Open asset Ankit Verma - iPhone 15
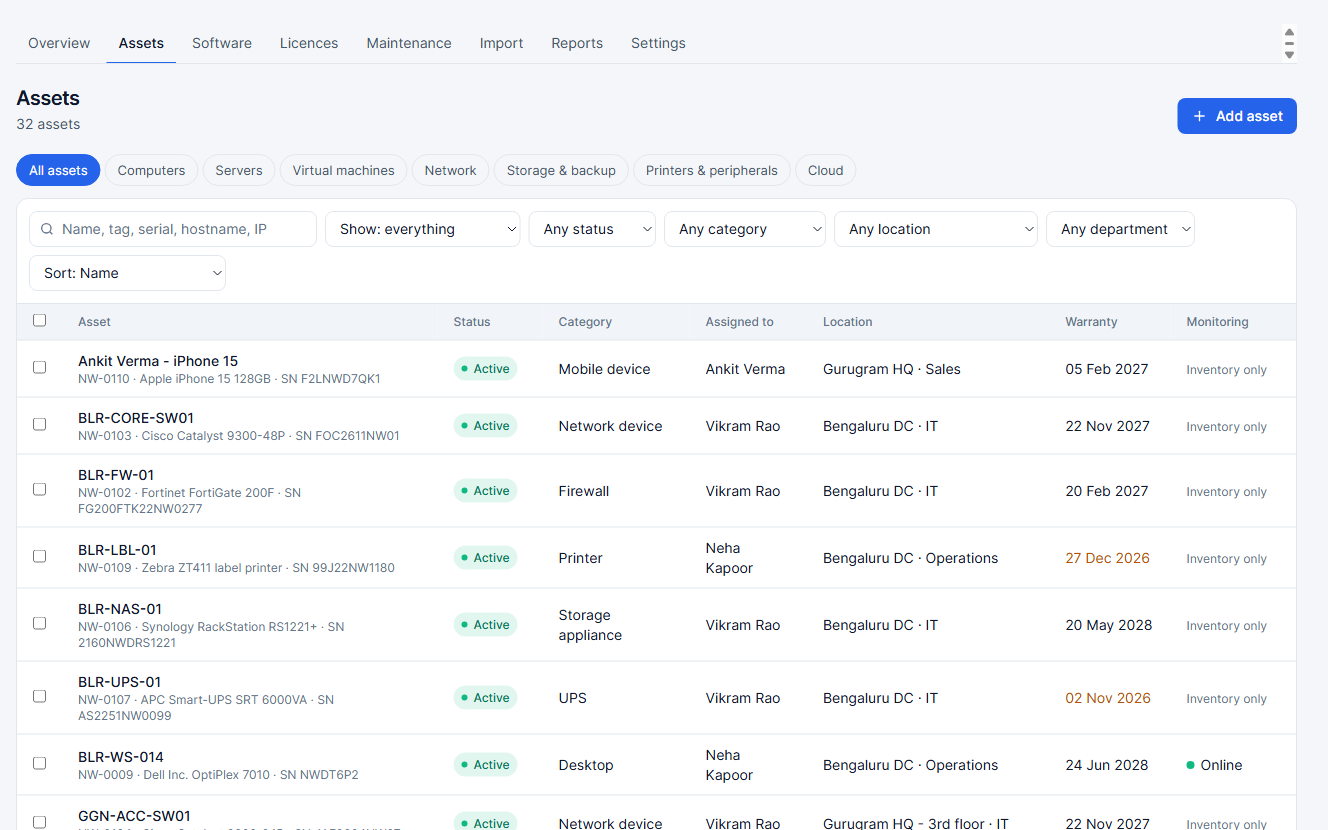 coord(158,361)
